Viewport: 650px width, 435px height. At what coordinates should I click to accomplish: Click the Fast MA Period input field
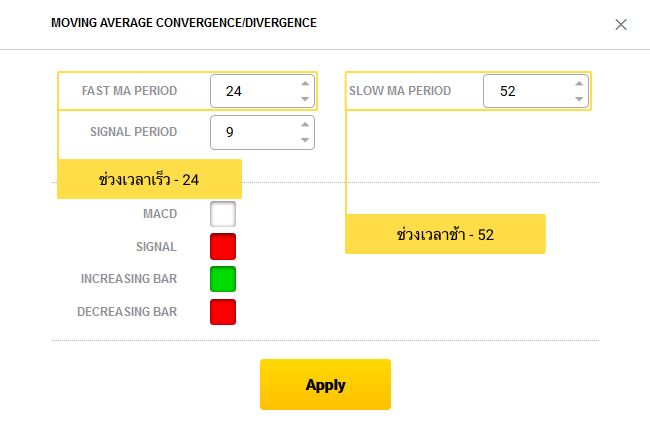pos(254,91)
